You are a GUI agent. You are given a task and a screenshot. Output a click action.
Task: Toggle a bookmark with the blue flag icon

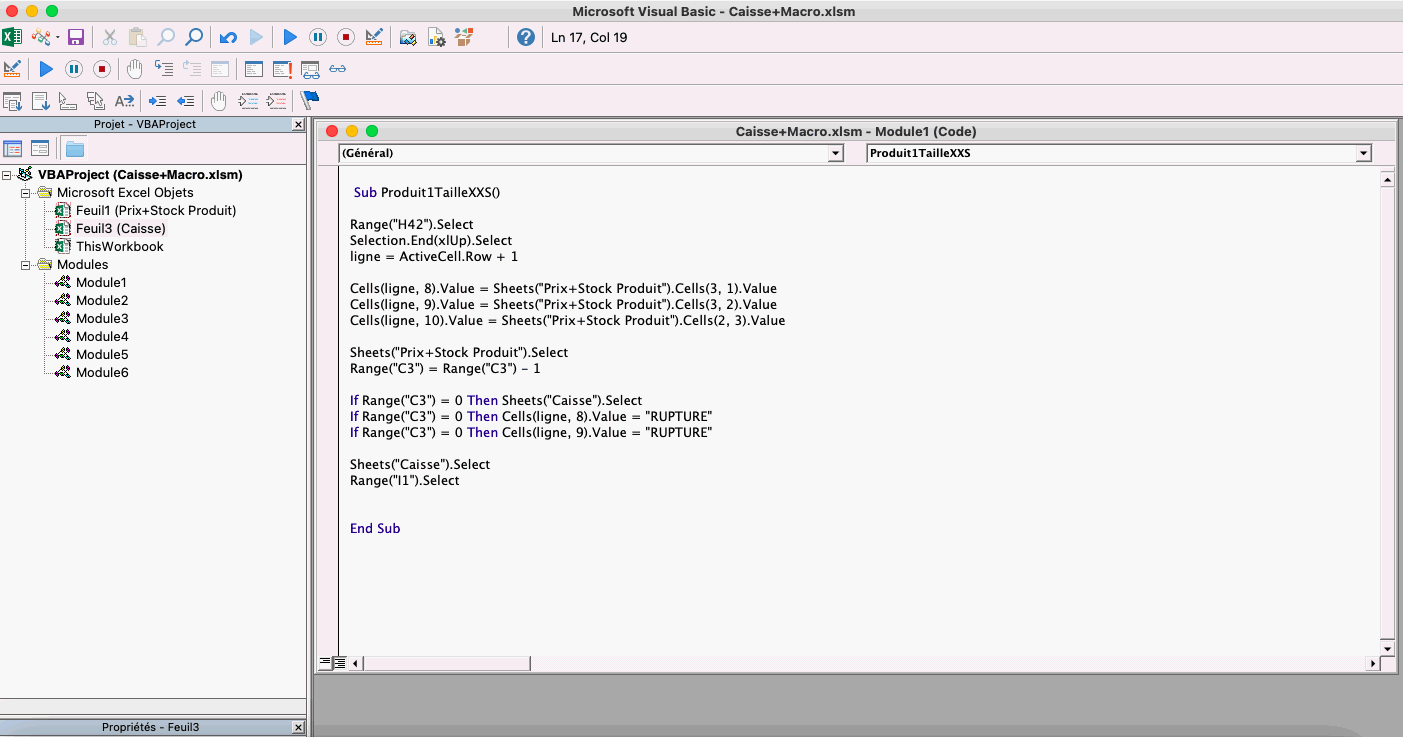pyautogui.click(x=310, y=100)
